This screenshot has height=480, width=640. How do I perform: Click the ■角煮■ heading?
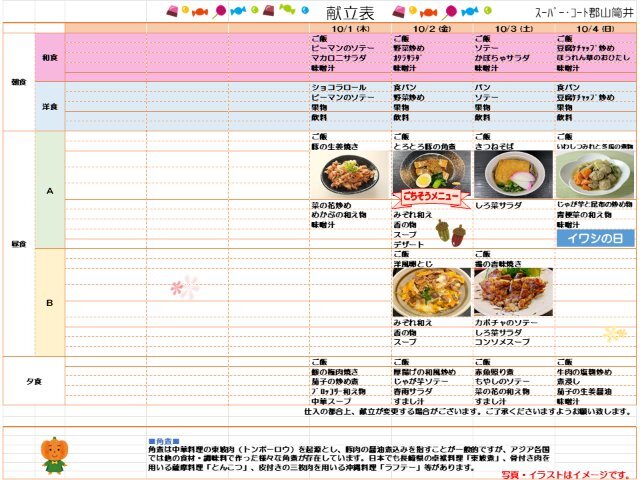164,441
